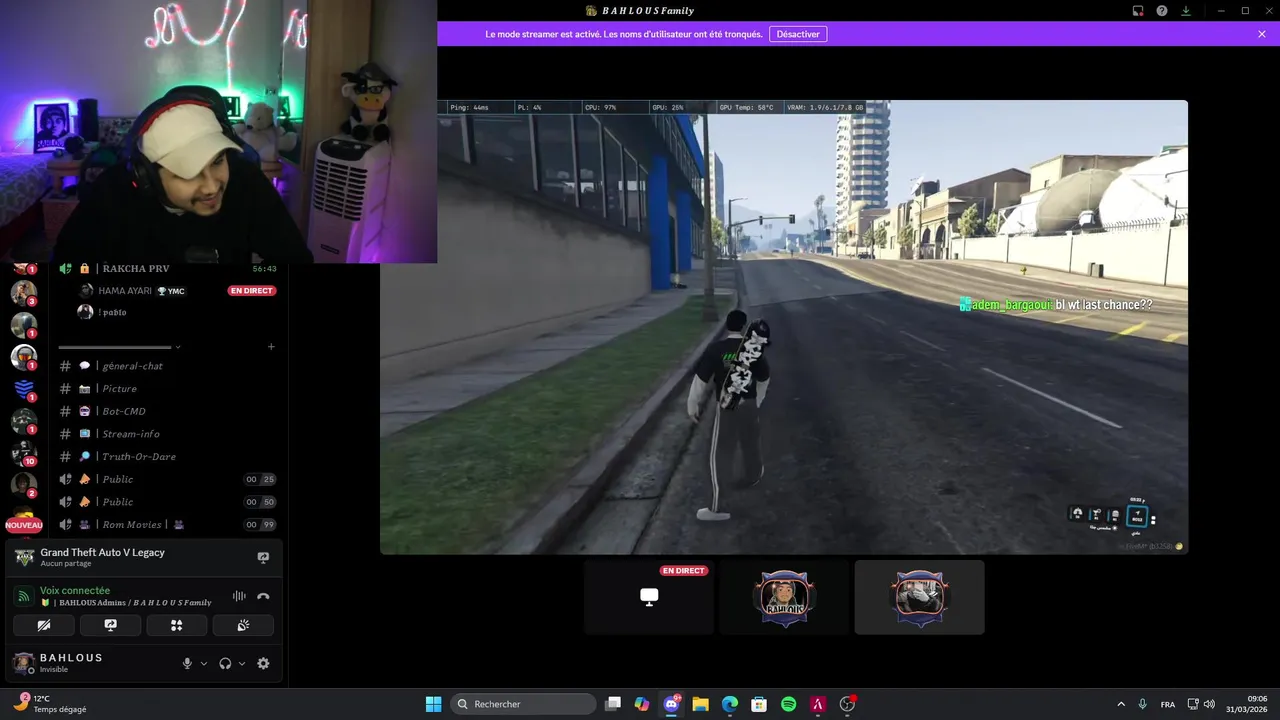Image resolution: width=1280 pixels, height=720 pixels.
Task: Open server icon with badge 2
Action: pyautogui.click(x=24, y=485)
